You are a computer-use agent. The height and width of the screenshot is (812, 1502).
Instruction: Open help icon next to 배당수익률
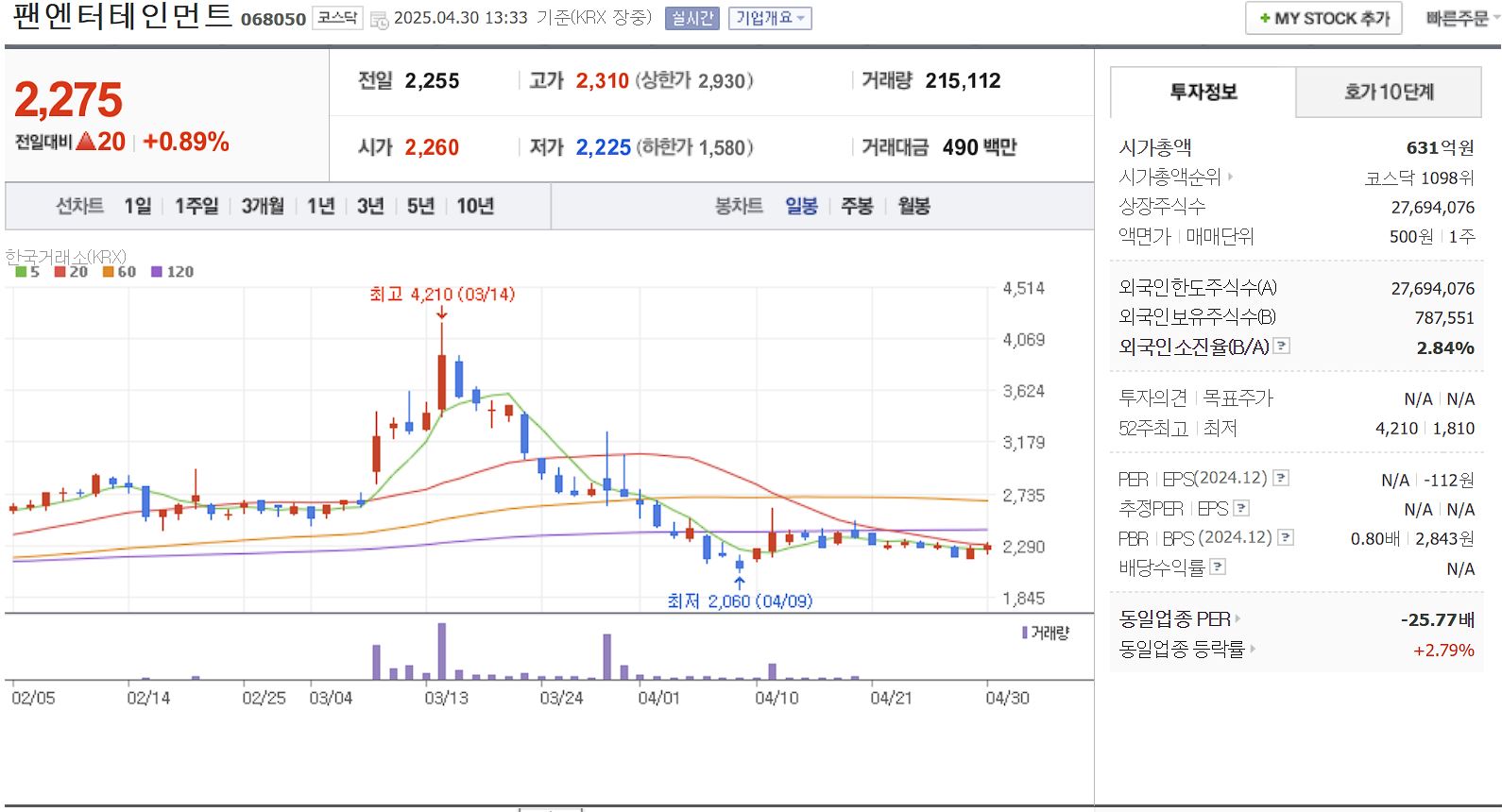(1218, 567)
